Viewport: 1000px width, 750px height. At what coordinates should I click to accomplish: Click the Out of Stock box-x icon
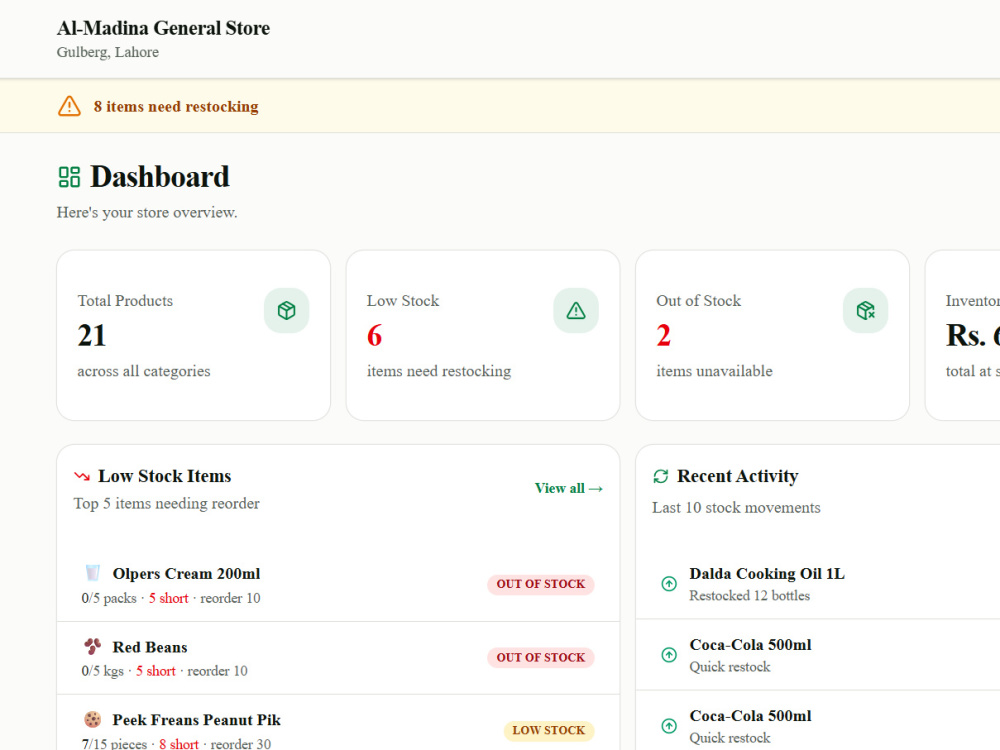tap(865, 311)
